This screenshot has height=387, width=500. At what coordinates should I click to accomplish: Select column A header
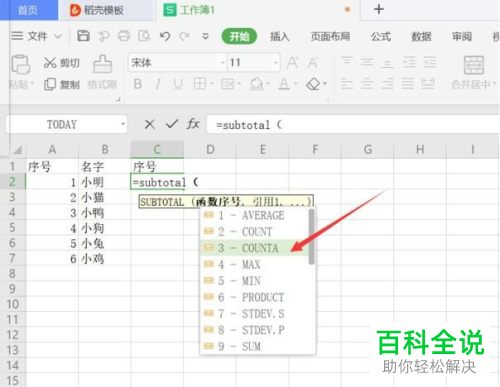click(x=52, y=149)
